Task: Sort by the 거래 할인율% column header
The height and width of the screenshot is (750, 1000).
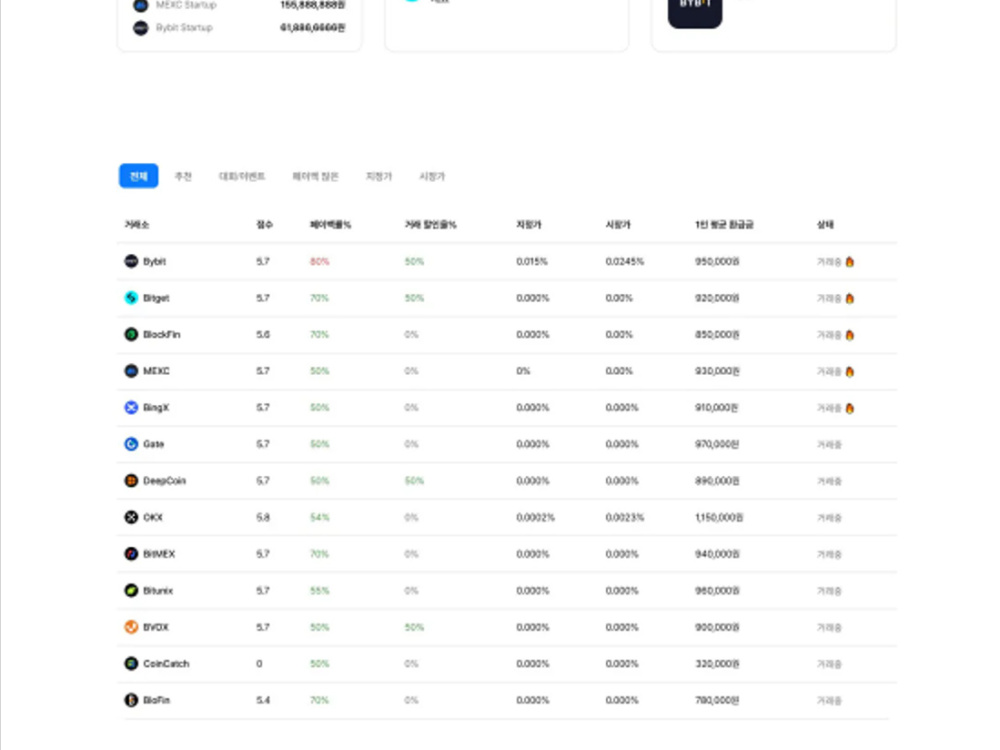Action: tap(430, 224)
